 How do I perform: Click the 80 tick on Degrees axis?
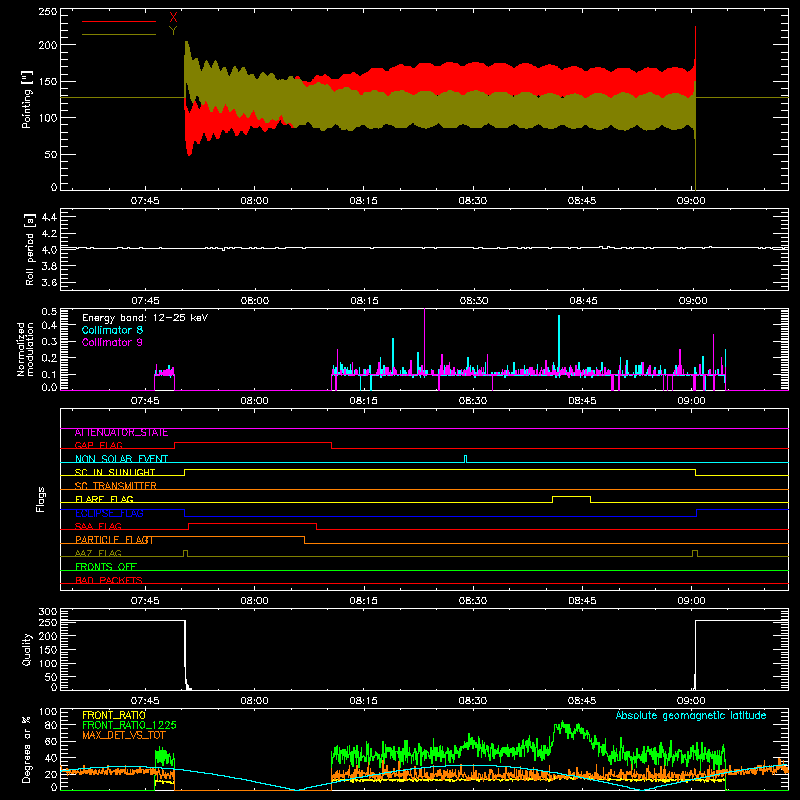pos(51,725)
